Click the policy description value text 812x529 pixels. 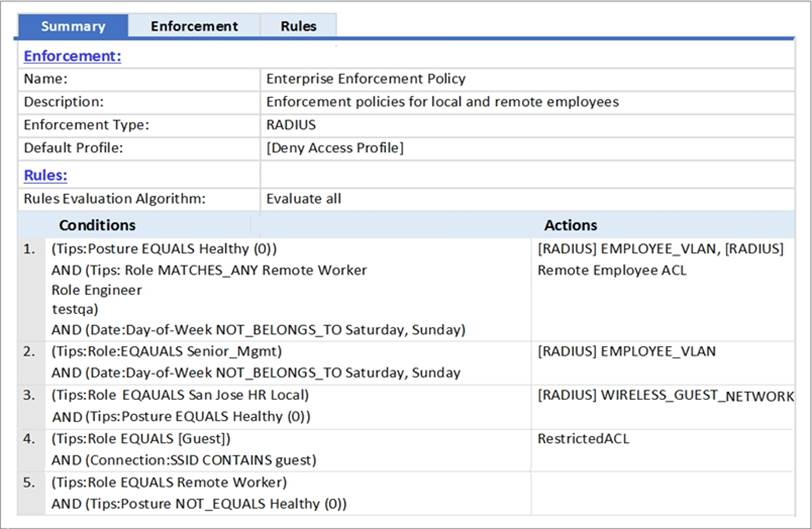442,102
